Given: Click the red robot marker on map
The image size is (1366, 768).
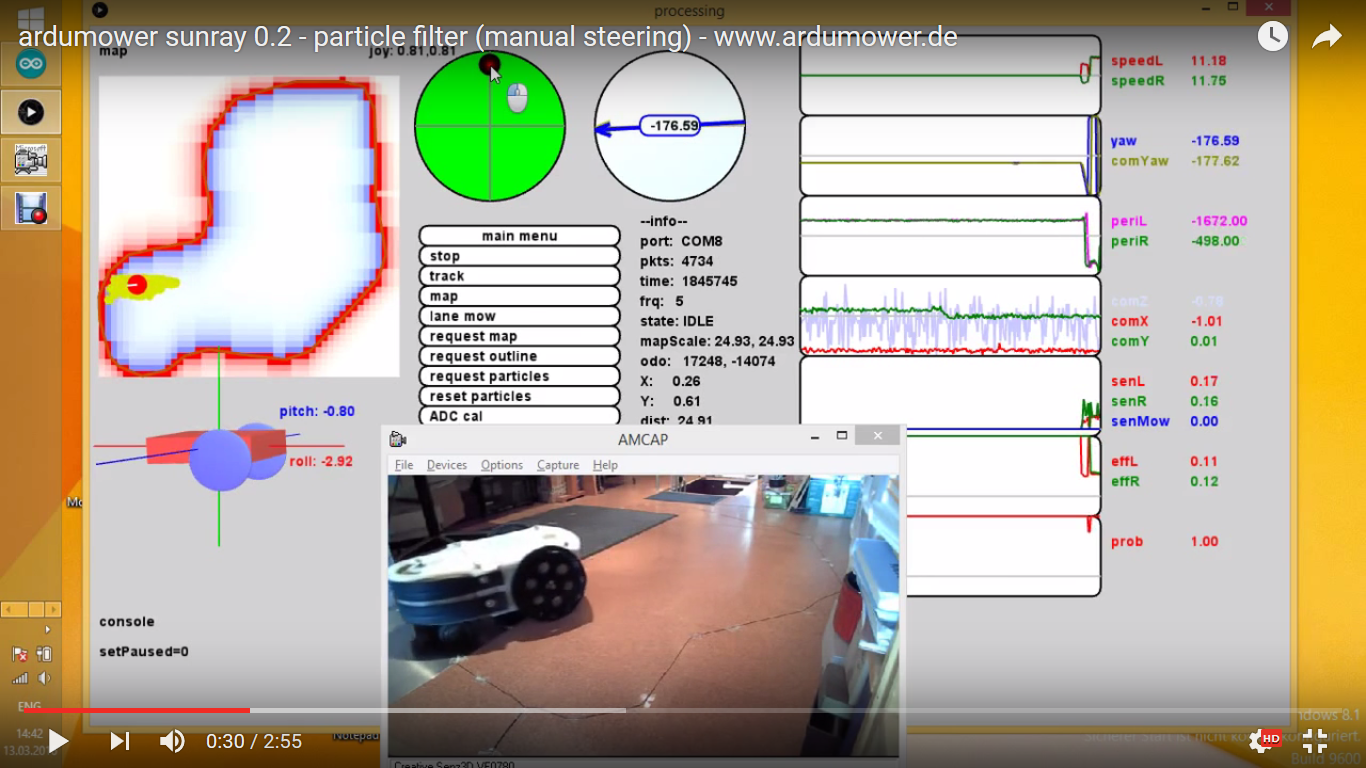Looking at the screenshot, I should point(137,285).
